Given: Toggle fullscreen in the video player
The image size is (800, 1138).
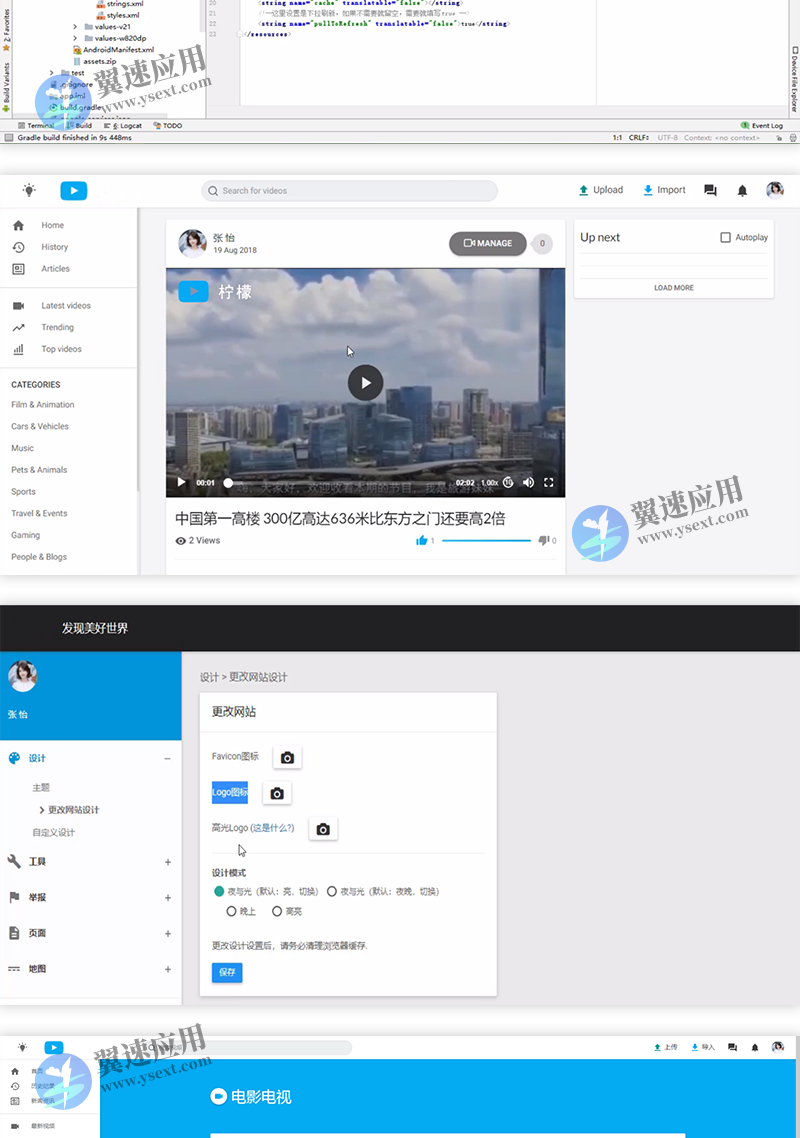Looking at the screenshot, I should point(548,482).
